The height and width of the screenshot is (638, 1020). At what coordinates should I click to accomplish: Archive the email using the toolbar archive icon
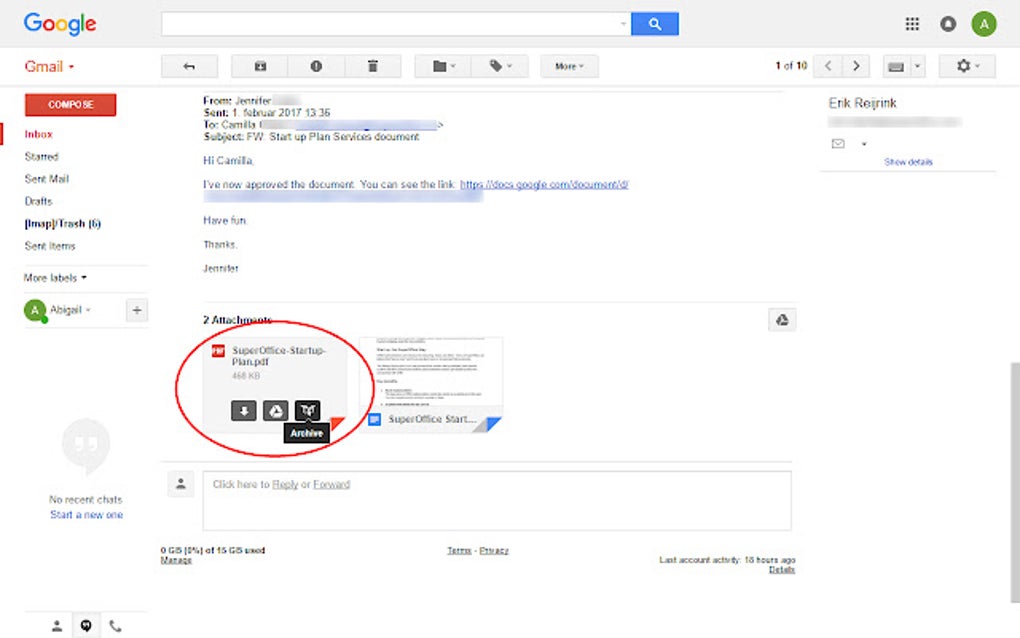point(258,66)
